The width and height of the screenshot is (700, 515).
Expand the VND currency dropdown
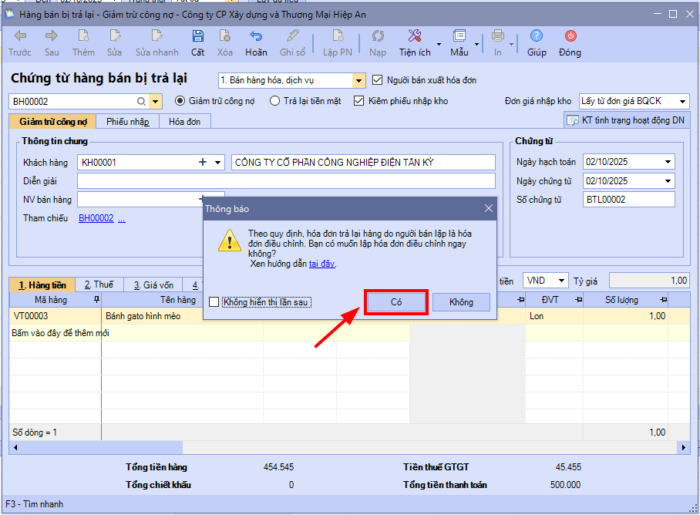561,281
